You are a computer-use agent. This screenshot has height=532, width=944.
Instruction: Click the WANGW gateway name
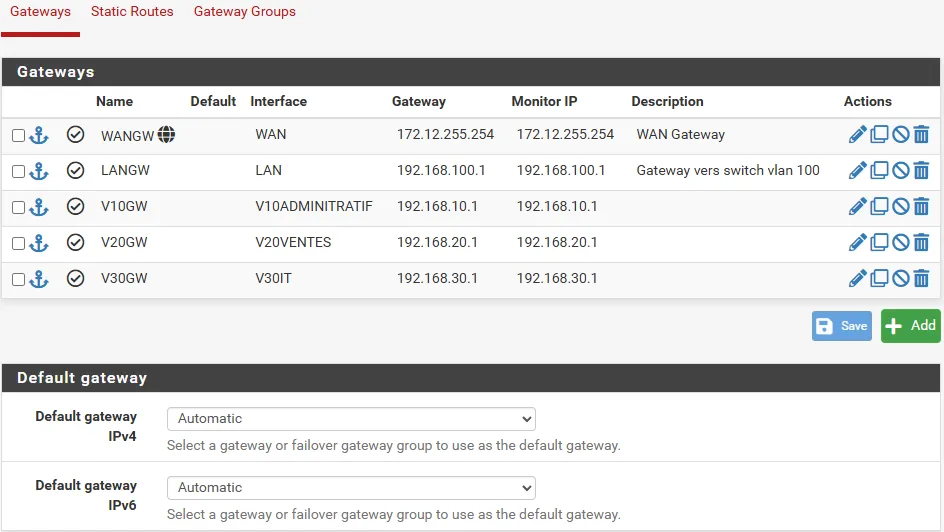[127, 136]
